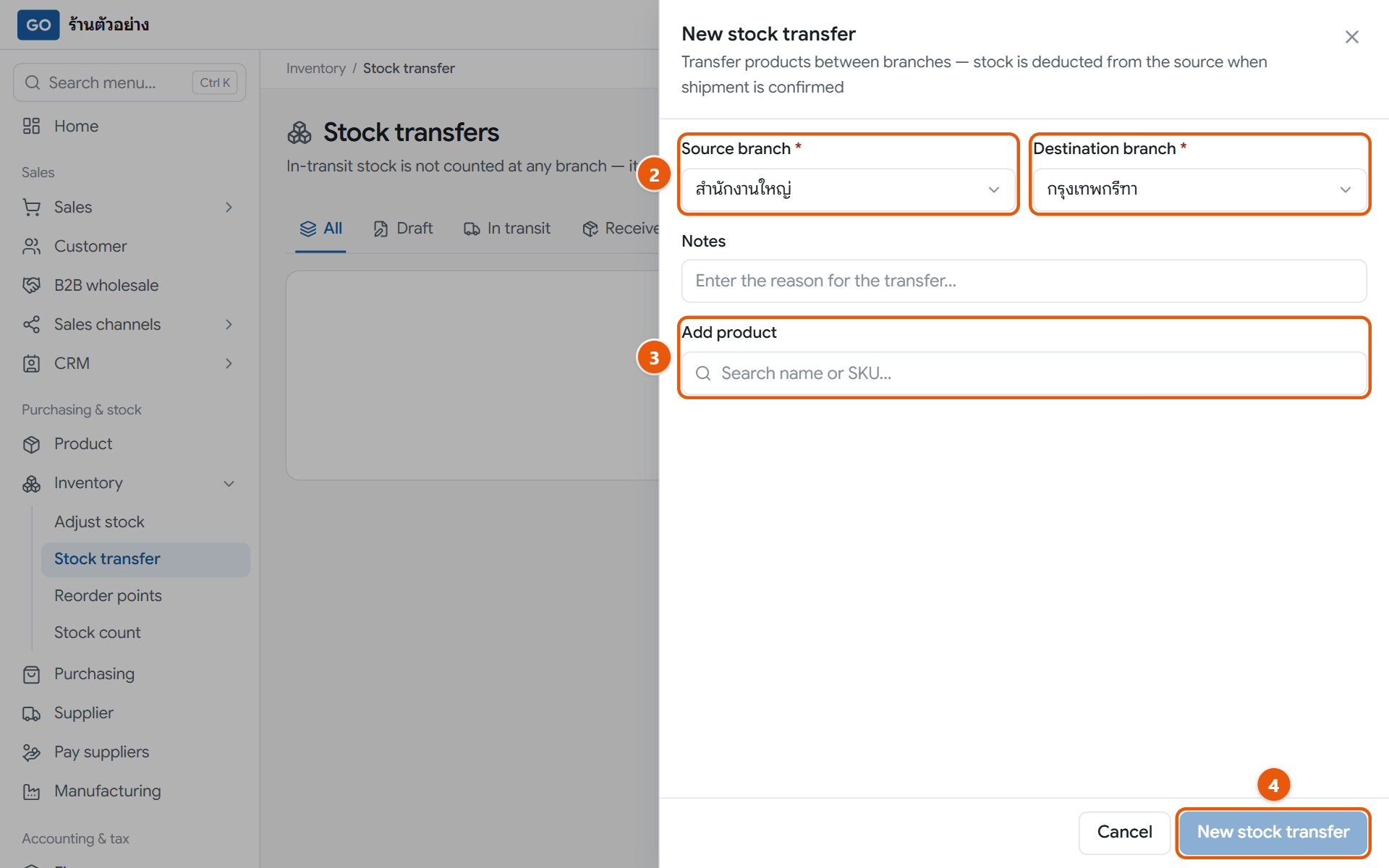
Task: Collapse the Inventory menu chevron
Action: click(x=229, y=483)
